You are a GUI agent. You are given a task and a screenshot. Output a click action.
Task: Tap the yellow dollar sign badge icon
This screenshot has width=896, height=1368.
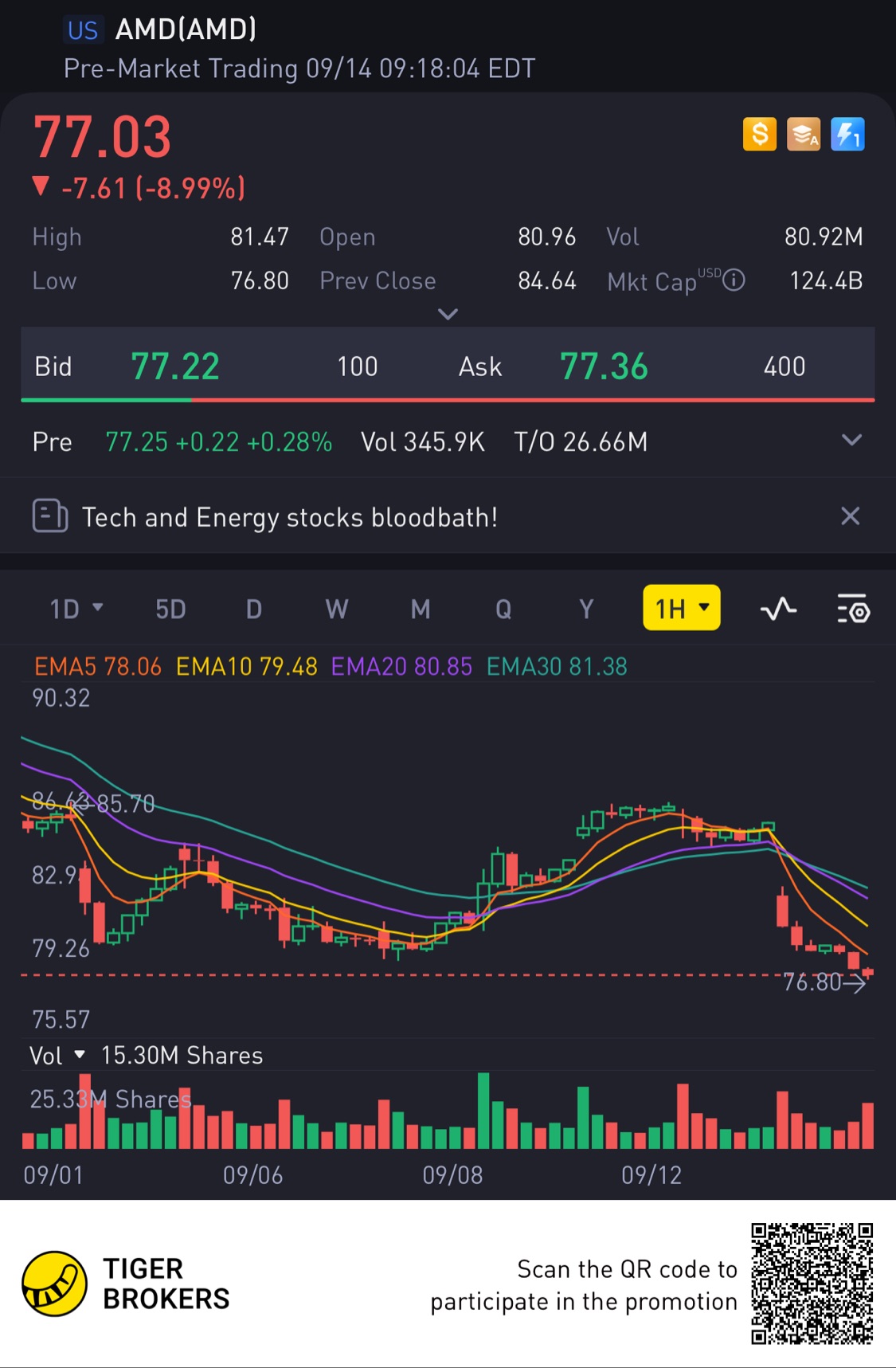(x=760, y=134)
